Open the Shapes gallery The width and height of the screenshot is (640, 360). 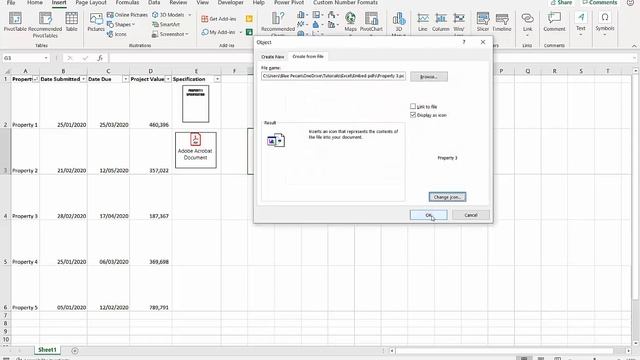click(x=121, y=24)
